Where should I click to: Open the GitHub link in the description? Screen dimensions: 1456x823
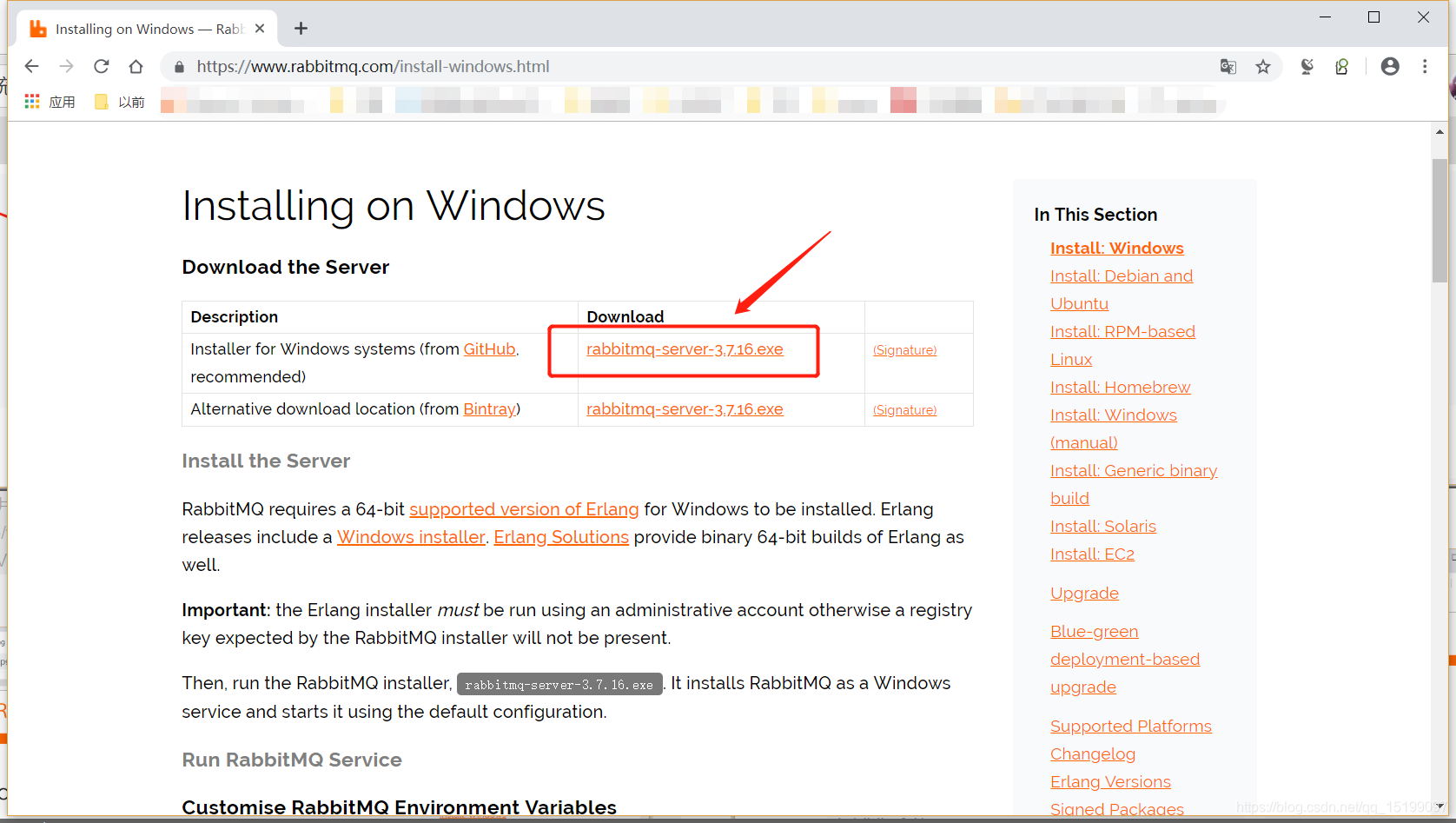(490, 349)
